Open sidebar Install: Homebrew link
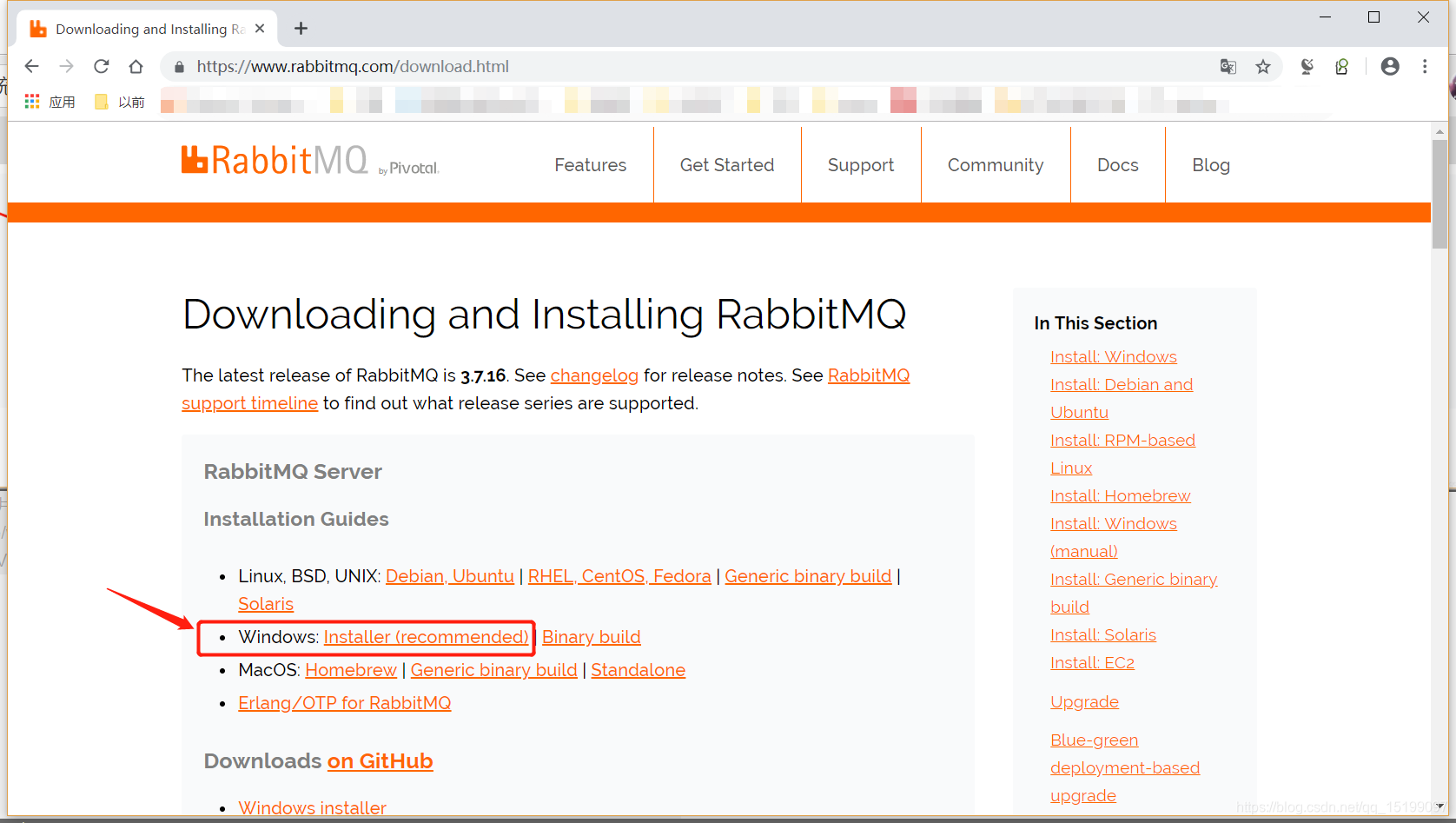The image size is (1456, 823). pyautogui.click(x=1121, y=496)
